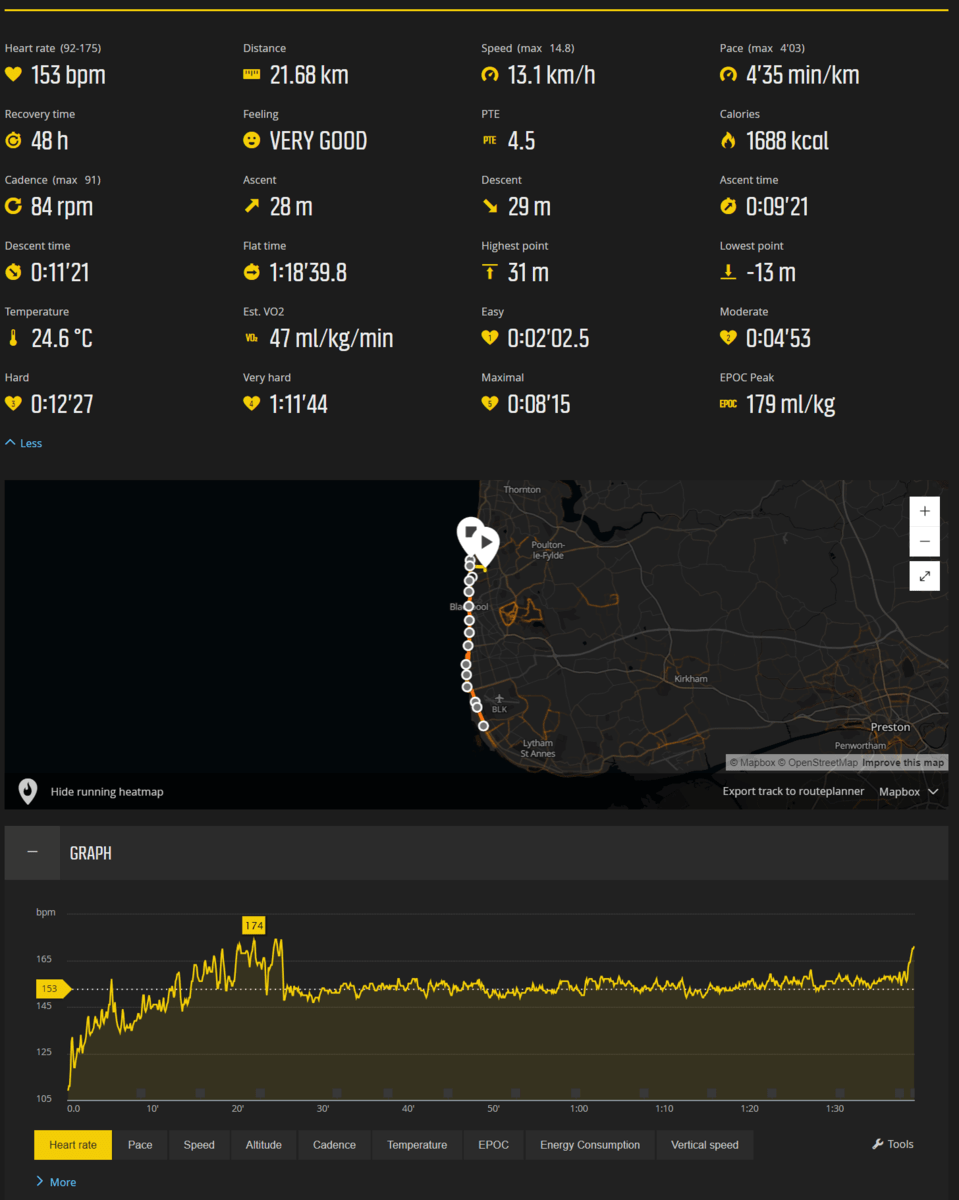The width and height of the screenshot is (959, 1200).
Task: Click the heart rate heart icon
Action: [x=13, y=75]
